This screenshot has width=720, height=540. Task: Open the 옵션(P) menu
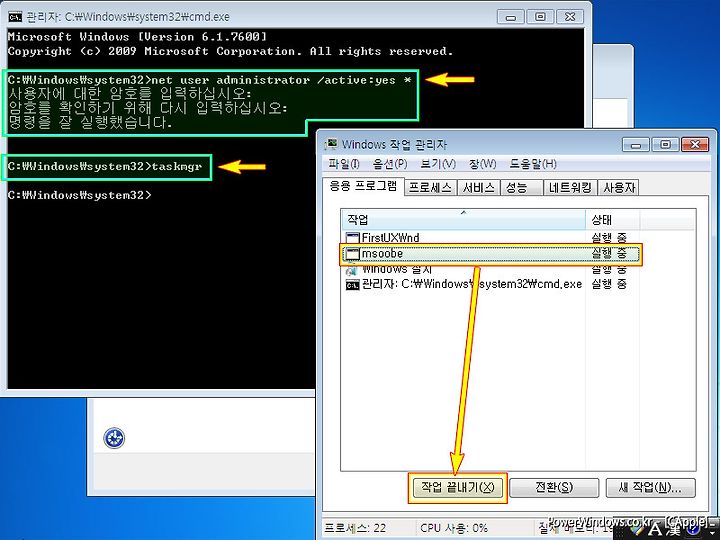[390, 164]
